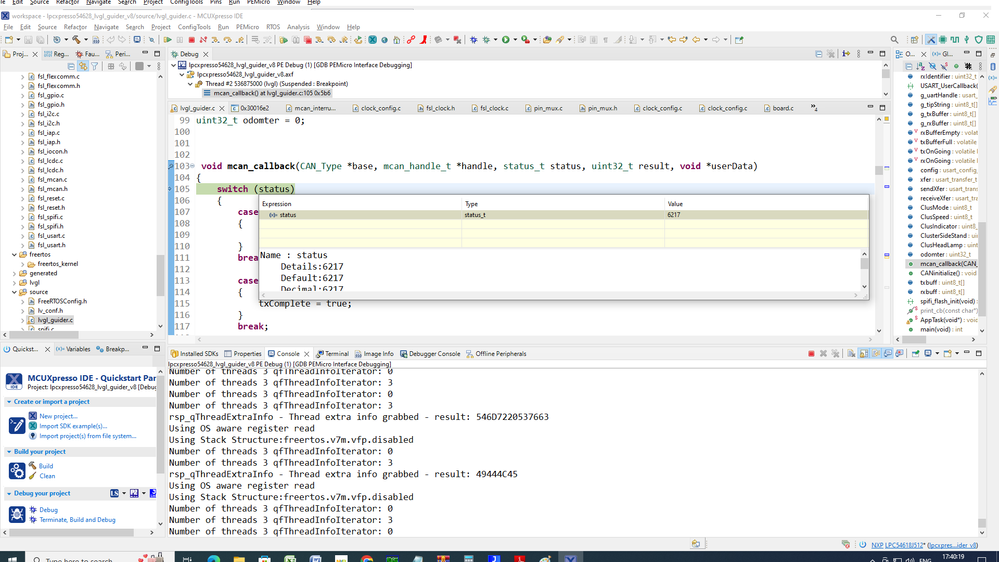Click the NXP LPC54618J512 status bar link
This screenshot has height=562, width=999.
coord(897,545)
